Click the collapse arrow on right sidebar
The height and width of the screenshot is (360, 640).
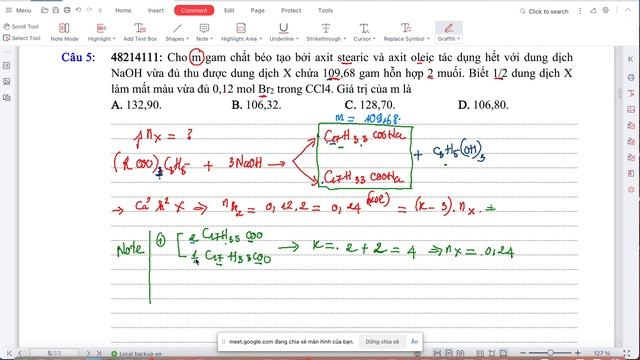pyautogui.click(x=631, y=59)
